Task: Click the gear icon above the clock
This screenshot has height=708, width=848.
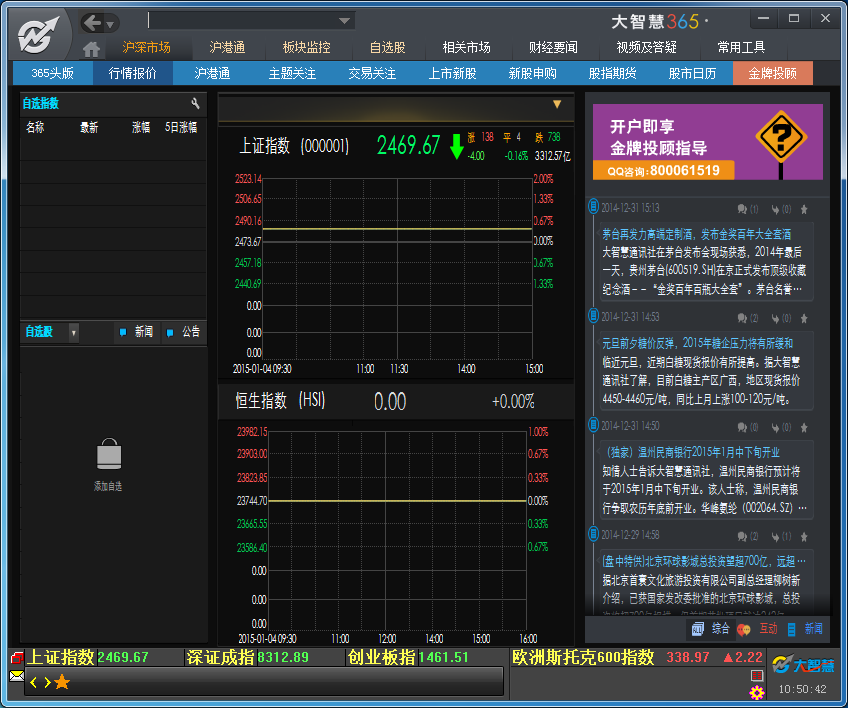Action: pos(757,692)
